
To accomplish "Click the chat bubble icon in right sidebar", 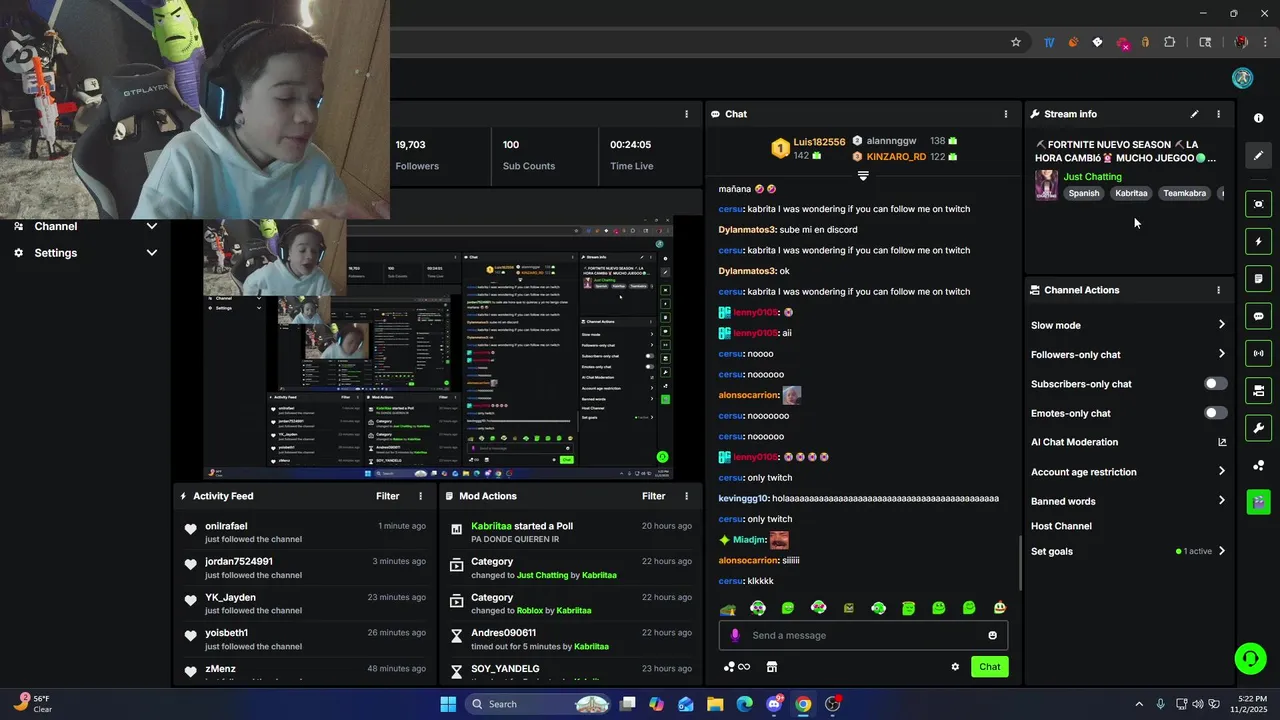I will pyautogui.click(x=1258, y=316).
